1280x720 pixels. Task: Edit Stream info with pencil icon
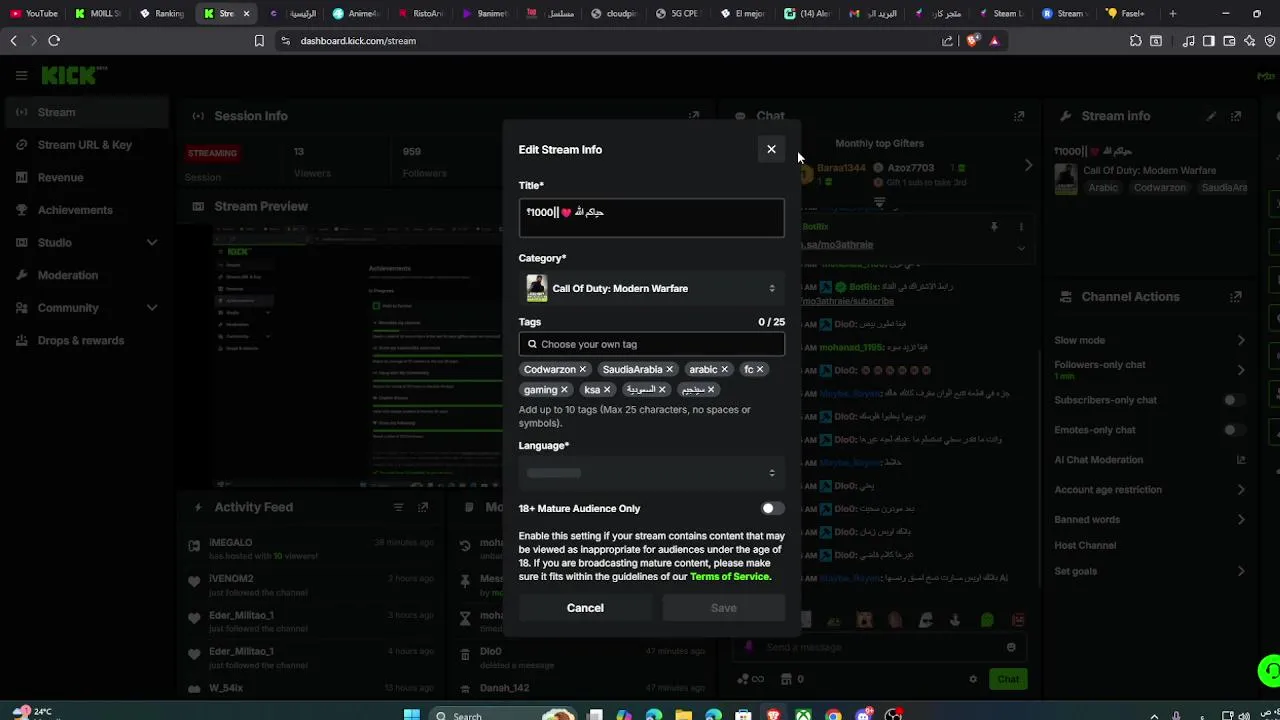click(x=1211, y=116)
